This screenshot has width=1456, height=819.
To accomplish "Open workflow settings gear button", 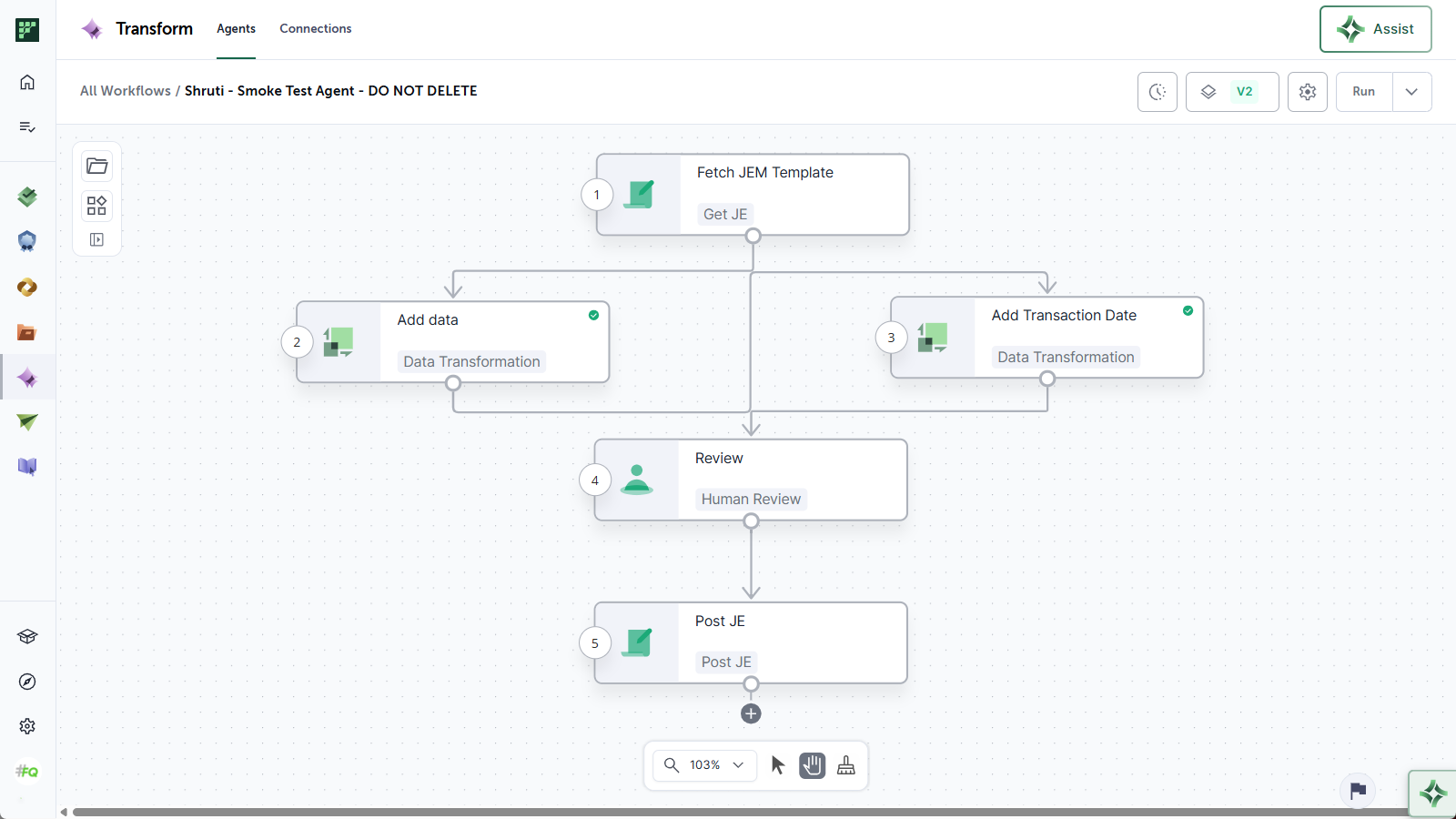I will 1308,92.
